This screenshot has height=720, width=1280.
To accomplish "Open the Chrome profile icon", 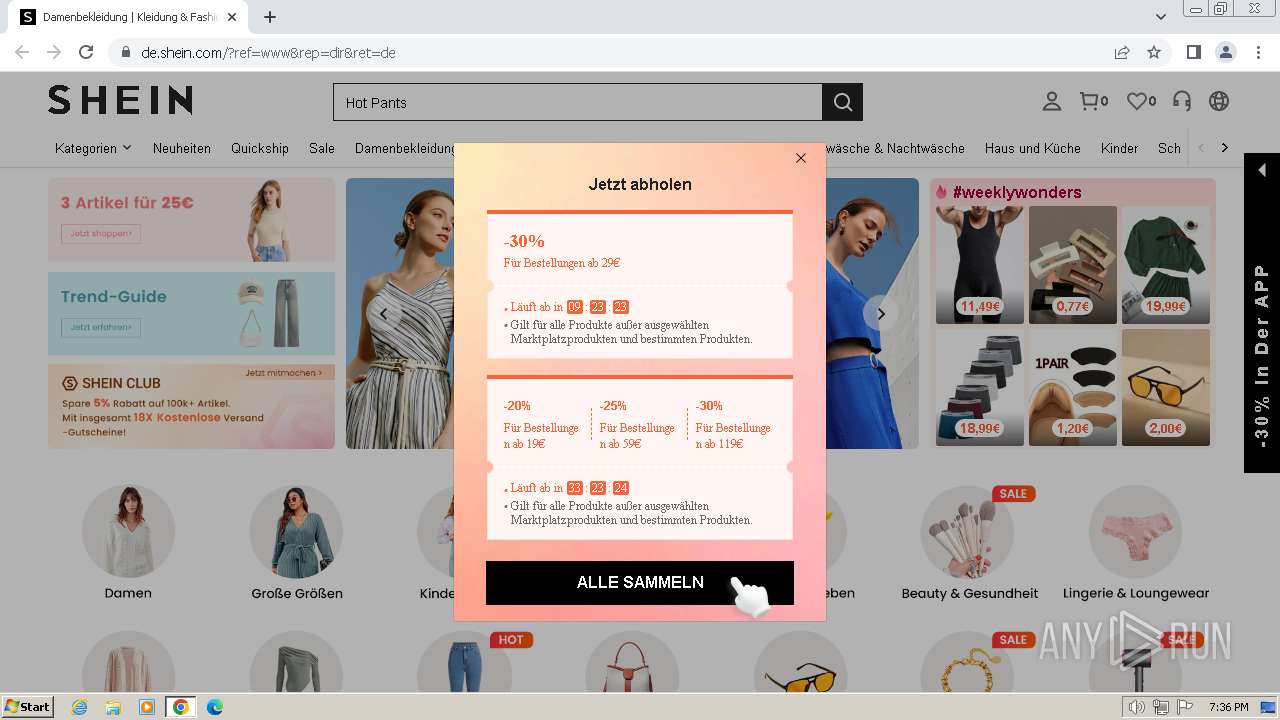I will click(1225, 52).
